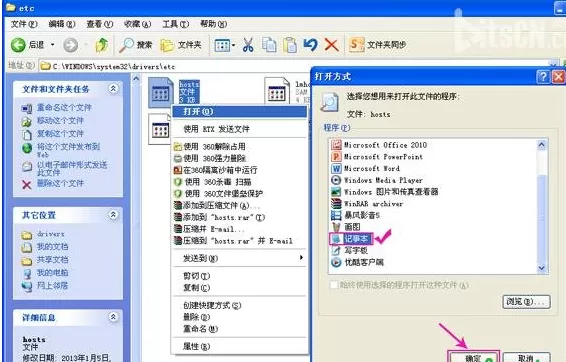Click the folder sync (文件夹同步) icon
566x362 pixels.
pos(356,45)
